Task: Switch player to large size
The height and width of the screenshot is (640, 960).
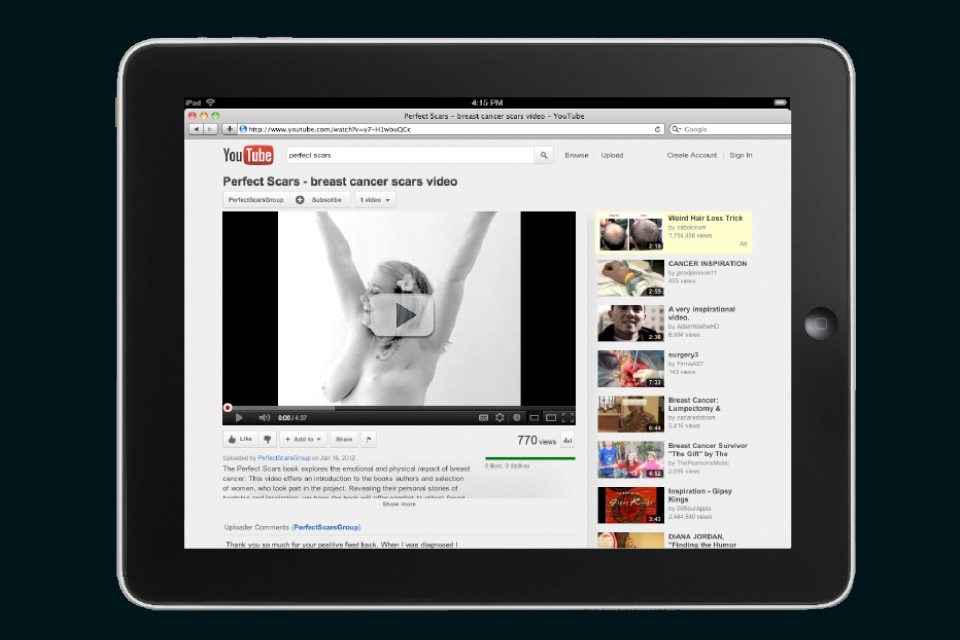Action: (551, 417)
